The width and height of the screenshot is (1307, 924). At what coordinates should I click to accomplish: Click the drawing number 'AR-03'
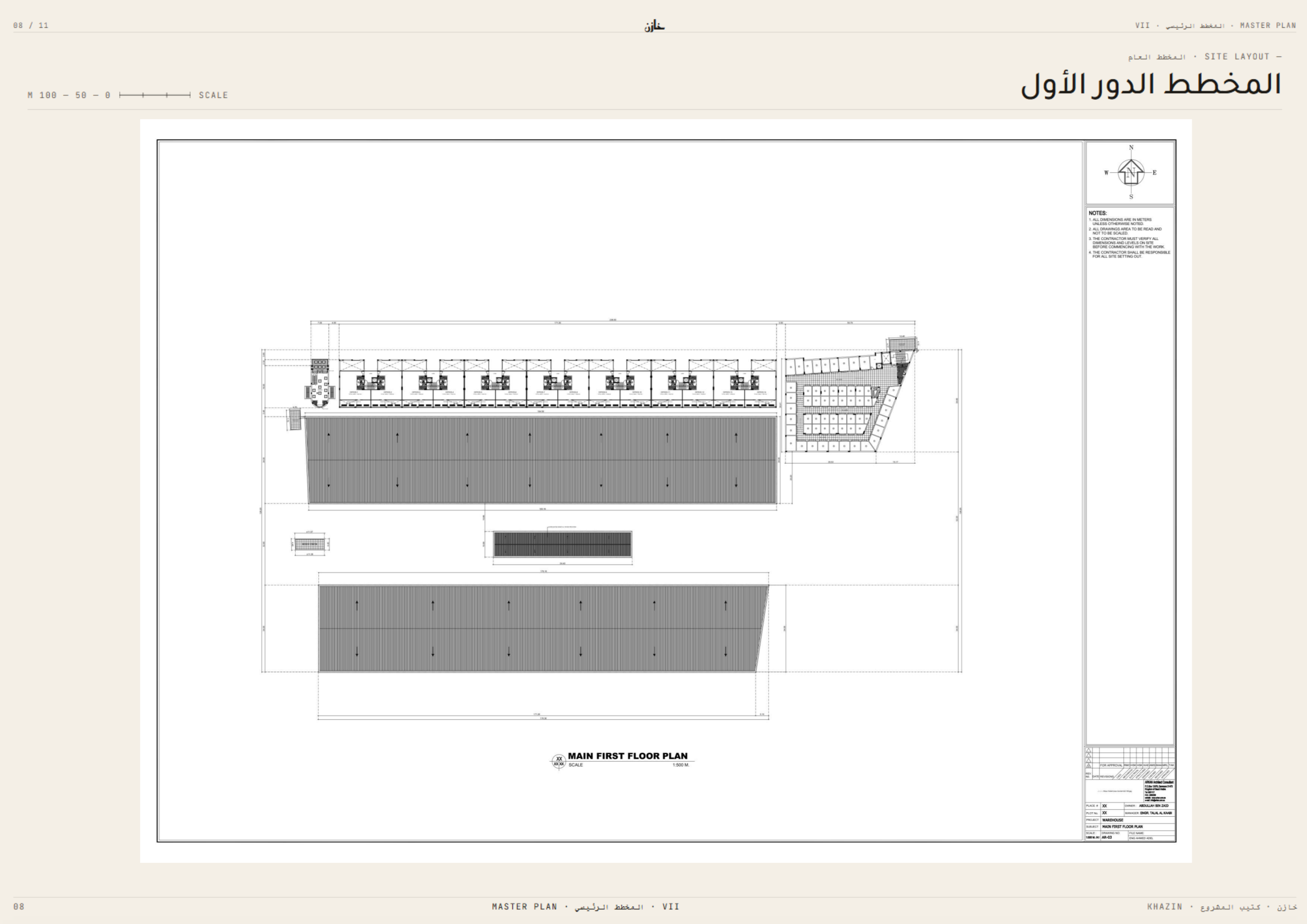(1107, 838)
